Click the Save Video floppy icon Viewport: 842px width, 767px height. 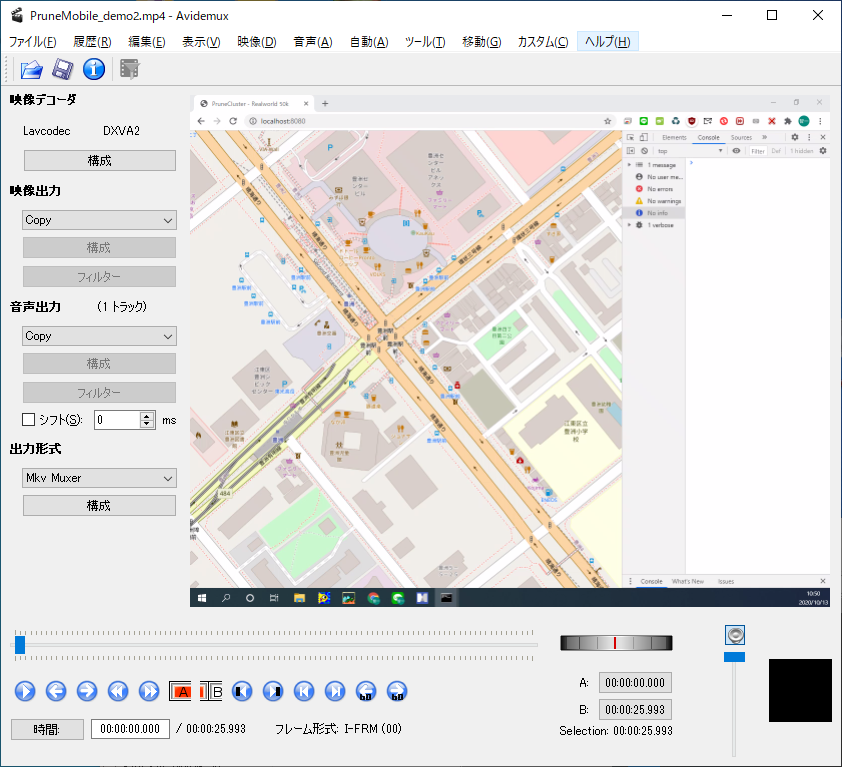click(63, 69)
